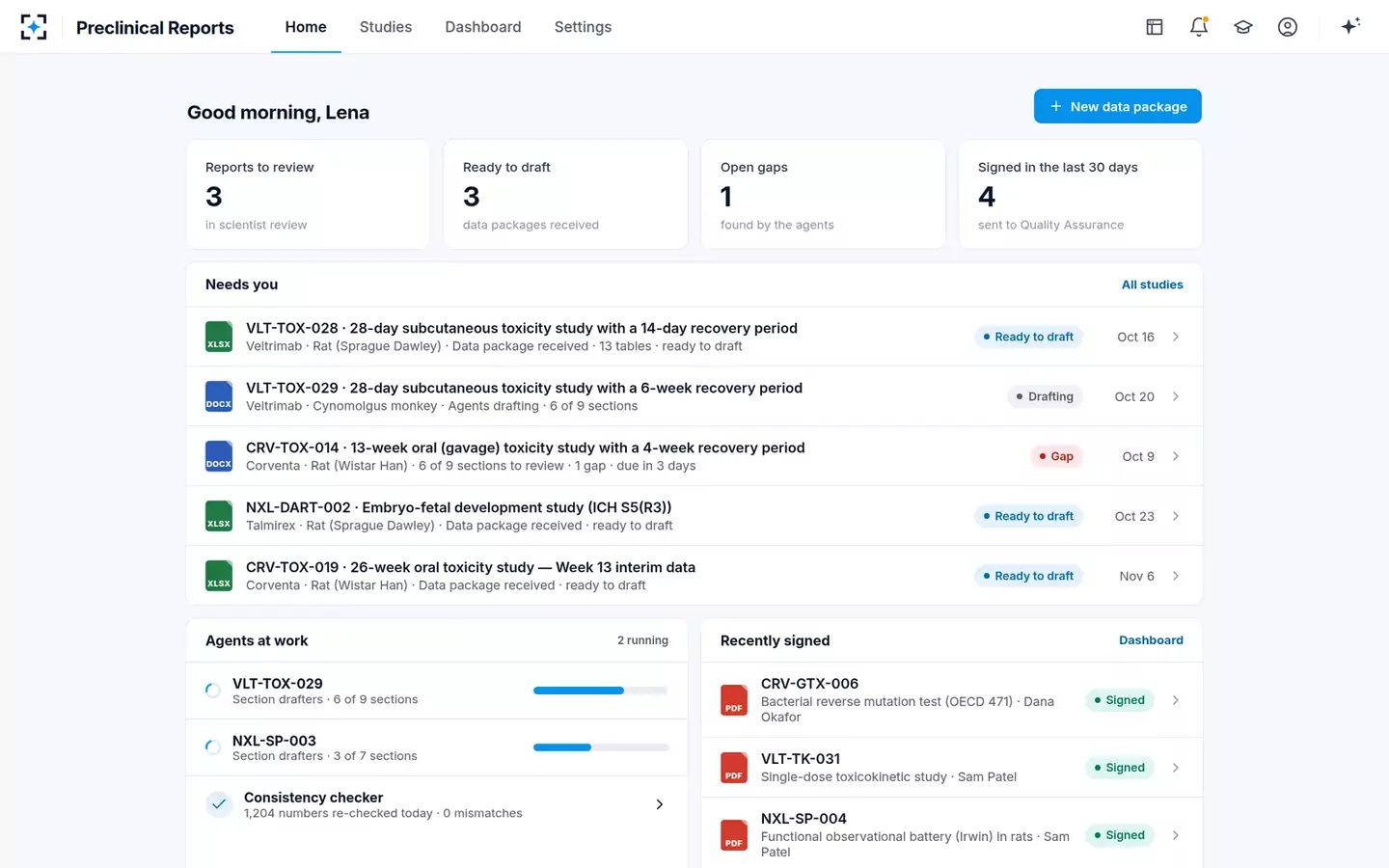Expand the CRV-TOX-019 row chevron
1389x868 pixels.
tap(1176, 576)
